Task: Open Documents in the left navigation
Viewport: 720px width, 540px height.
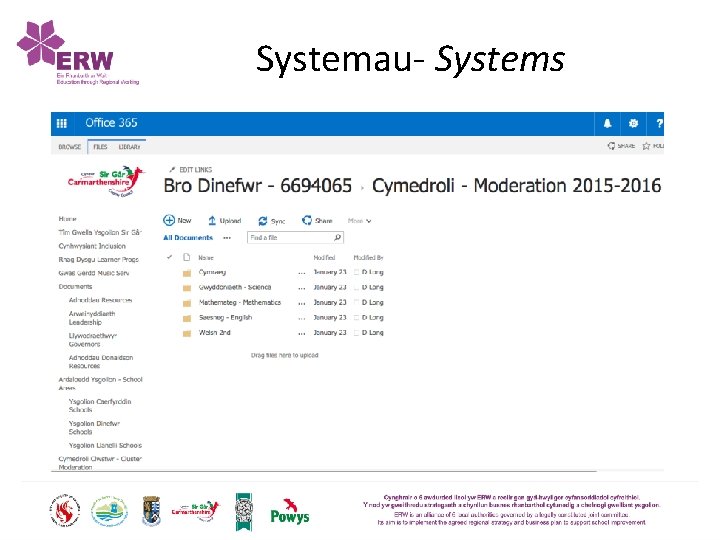Action: point(75,287)
